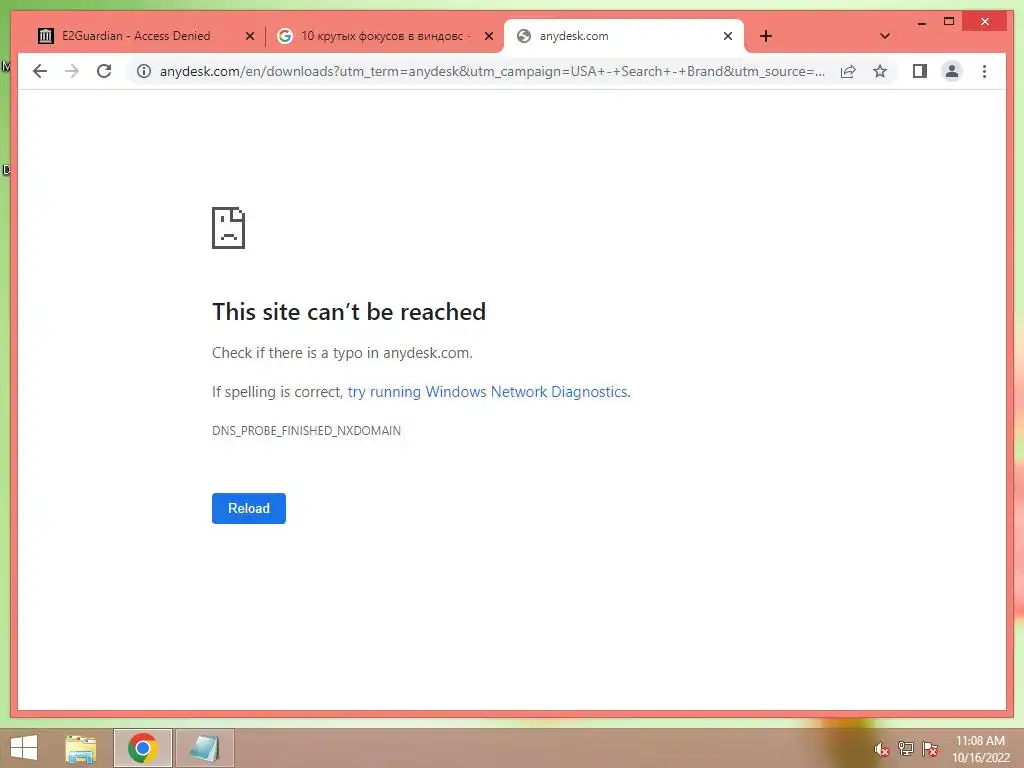
Task: Bookmark this tab with the star icon
Action: [x=880, y=71]
